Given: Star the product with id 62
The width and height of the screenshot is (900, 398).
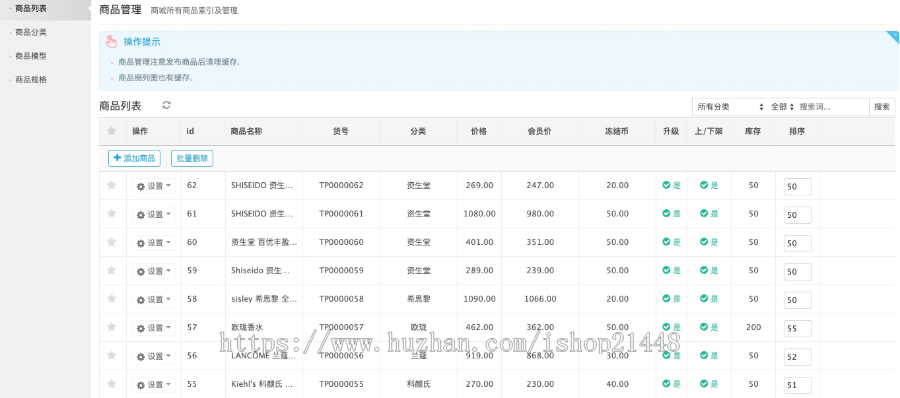Looking at the screenshot, I should tap(111, 185).
